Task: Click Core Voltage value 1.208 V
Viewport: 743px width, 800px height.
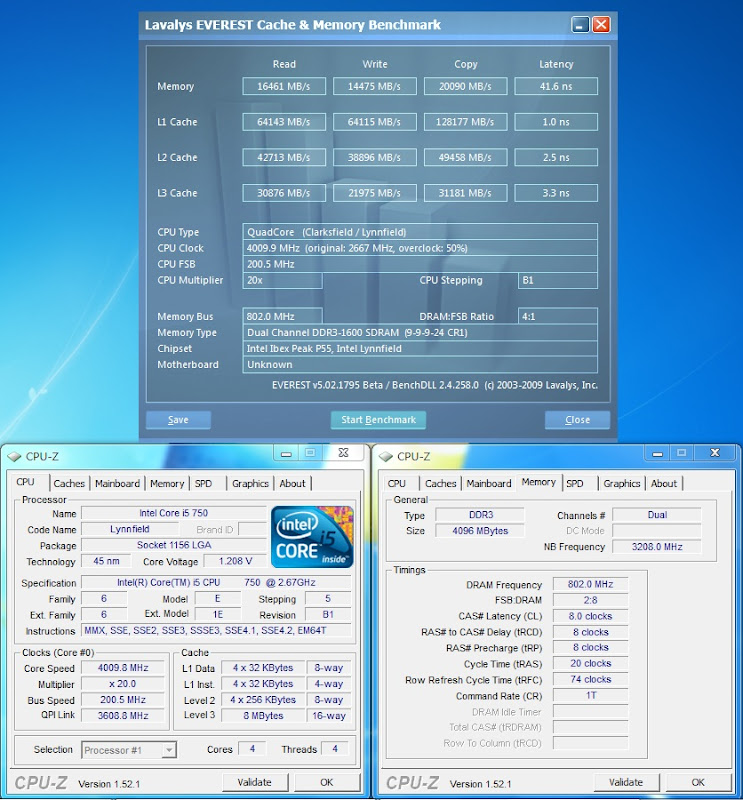Action: tap(235, 561)
